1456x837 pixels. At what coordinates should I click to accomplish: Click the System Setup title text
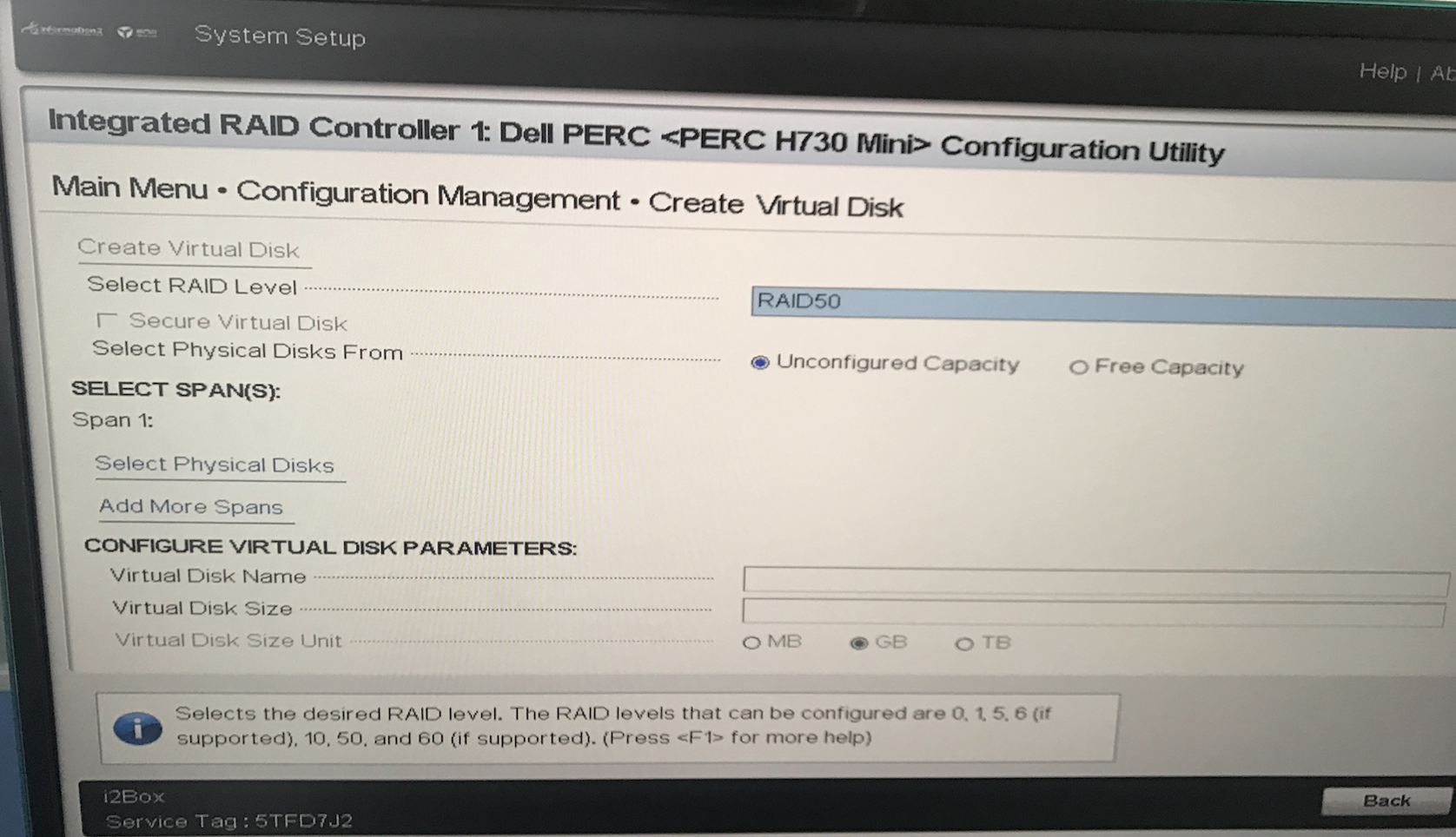[x=280, y=36]
